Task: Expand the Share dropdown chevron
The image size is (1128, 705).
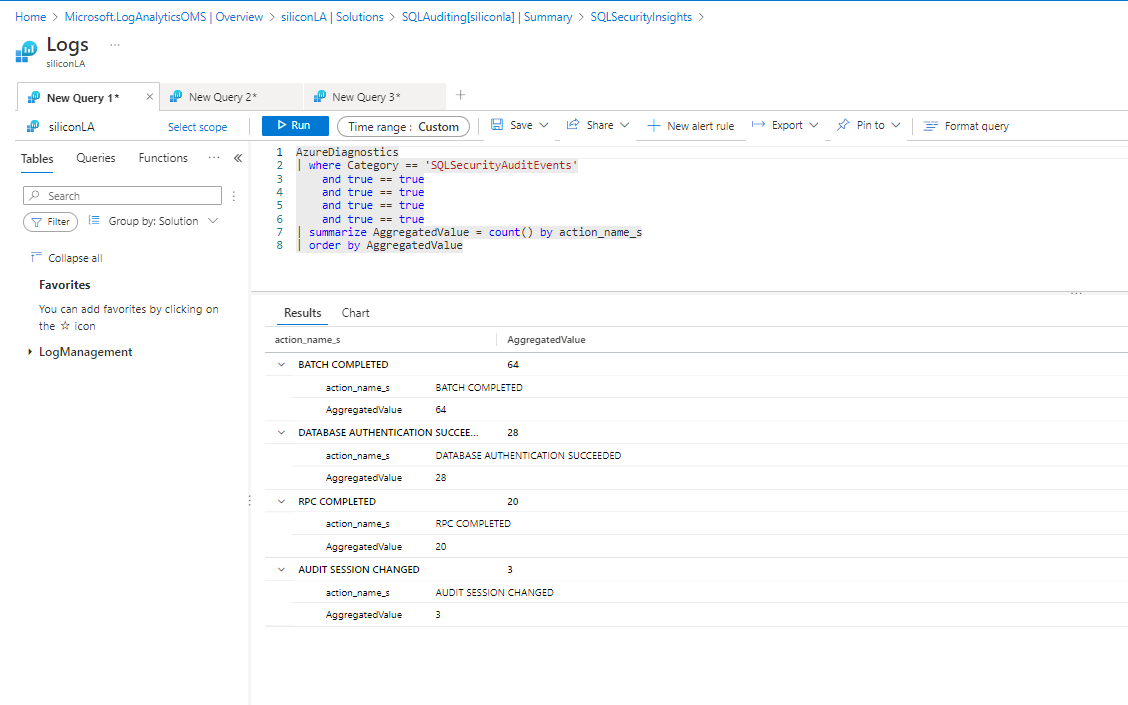Action: coord(624,125)
